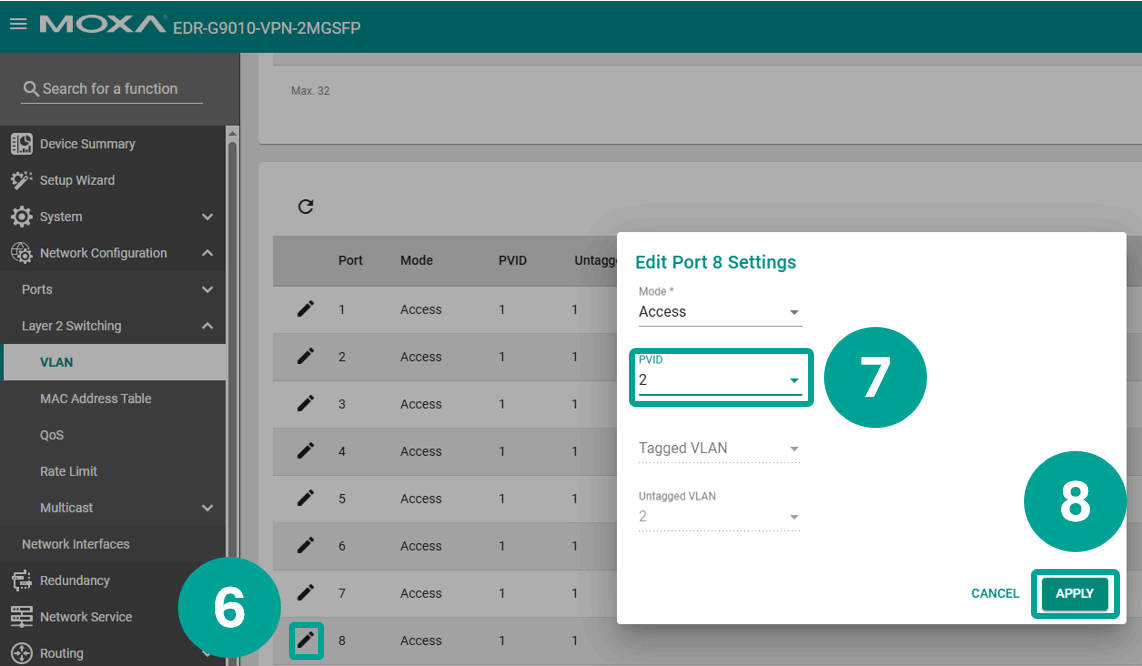This screenshot has height=666, width=1142.
Task: Go to MAC Address Table page
Action: pyautogui.click(x=96, y=399)
